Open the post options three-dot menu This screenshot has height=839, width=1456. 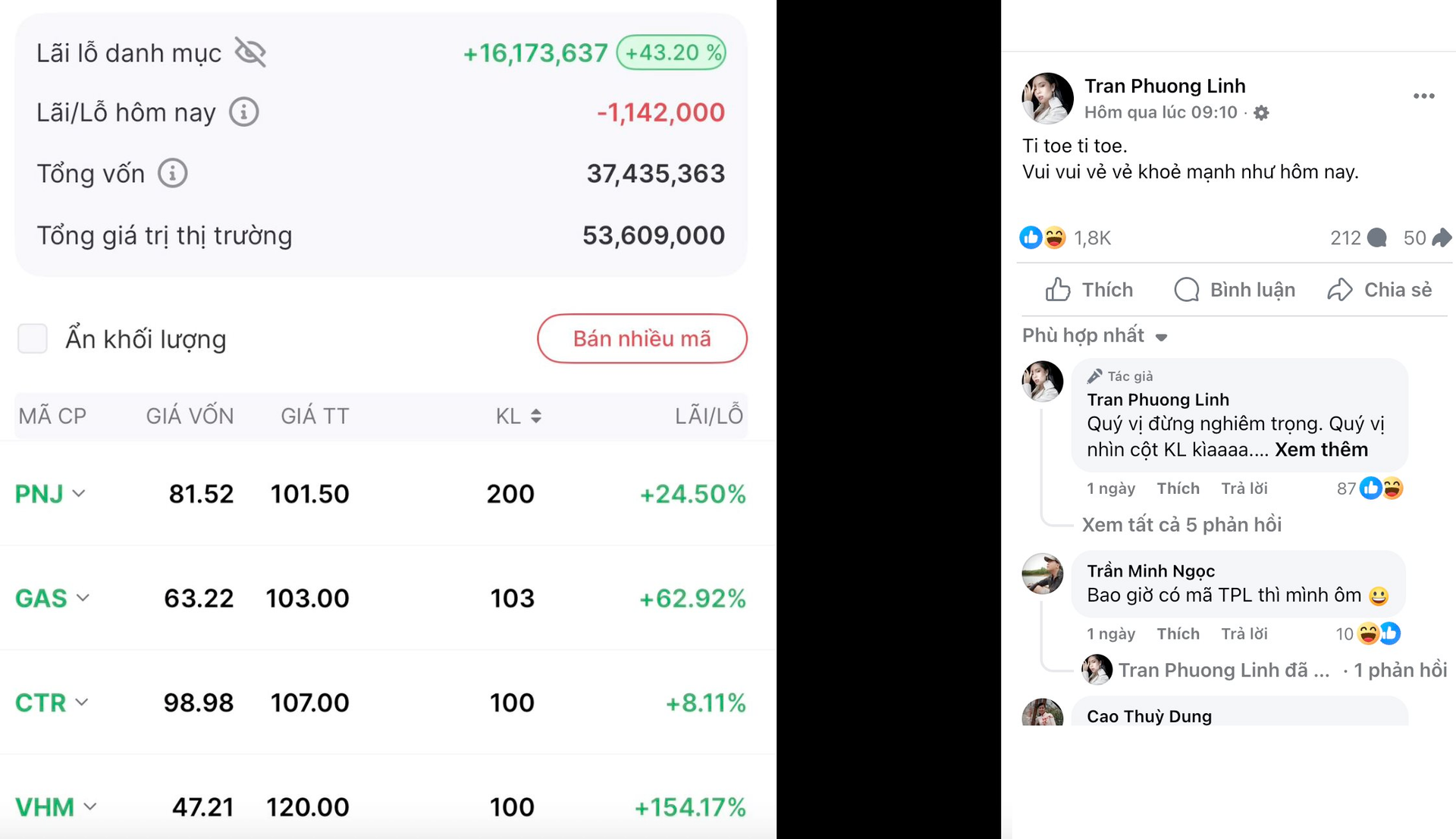pos(1424,95)
